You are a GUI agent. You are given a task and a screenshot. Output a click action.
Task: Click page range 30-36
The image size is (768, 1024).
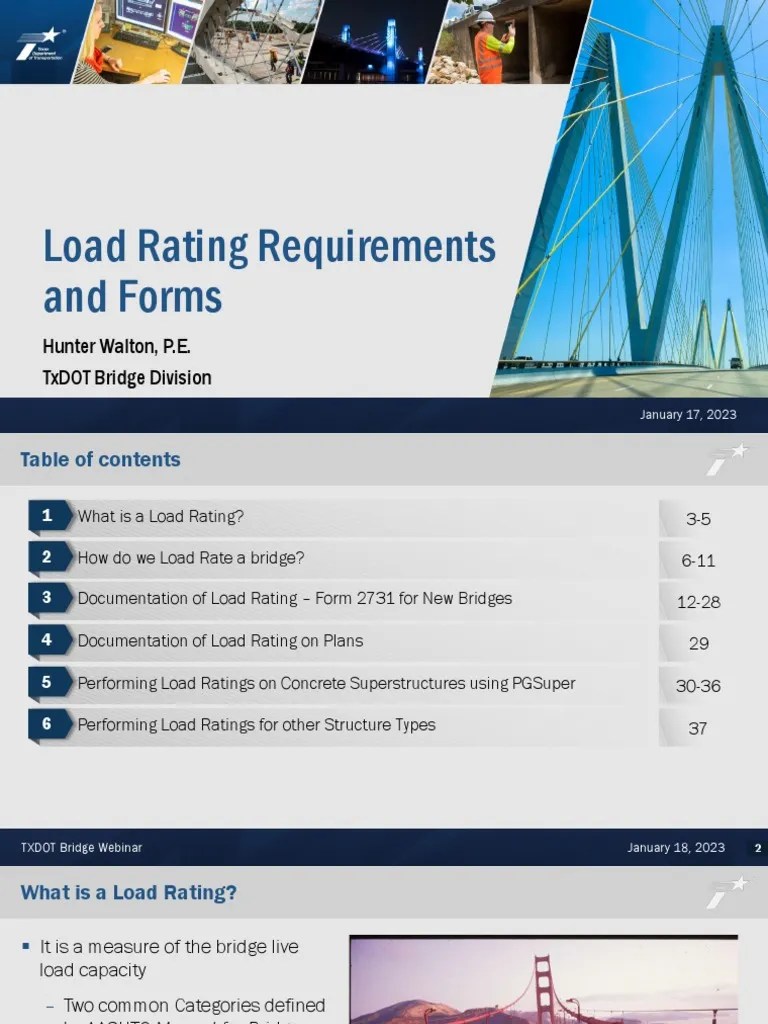(698, 686)
